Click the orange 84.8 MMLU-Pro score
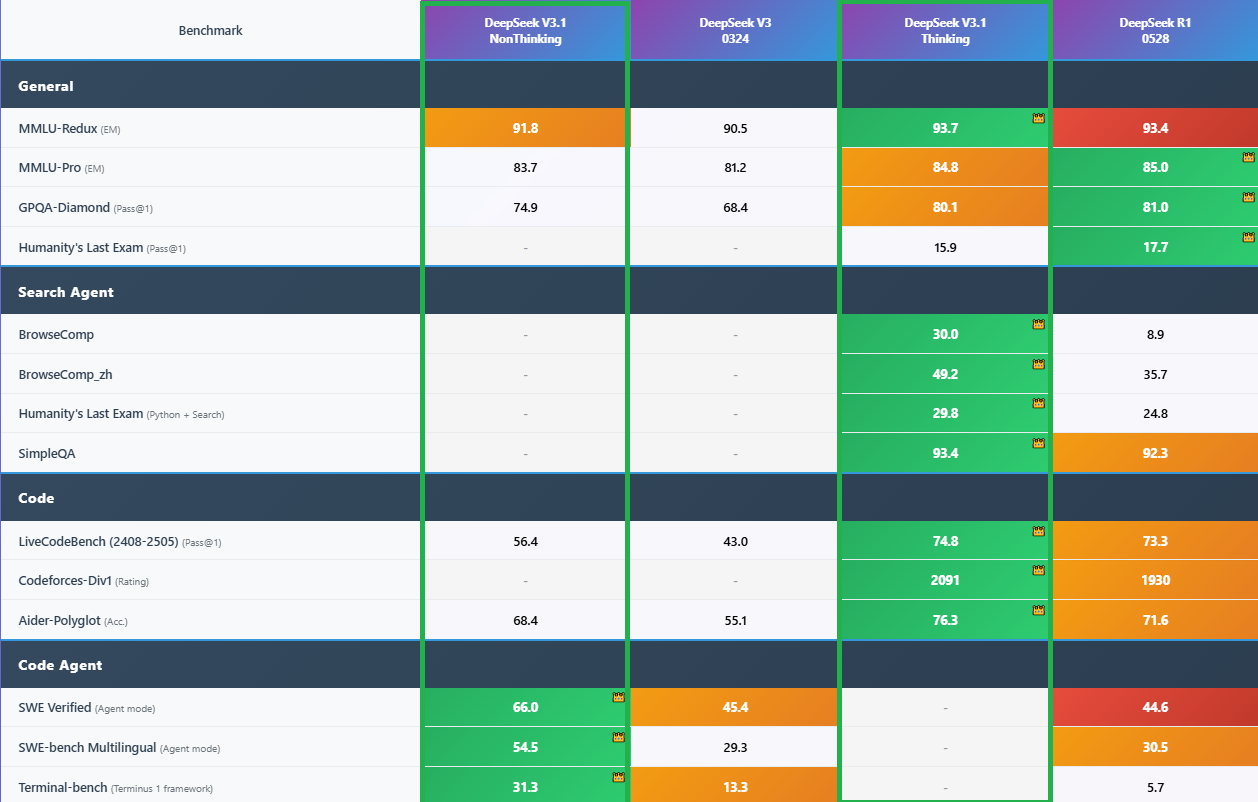 tap(945, 168)
